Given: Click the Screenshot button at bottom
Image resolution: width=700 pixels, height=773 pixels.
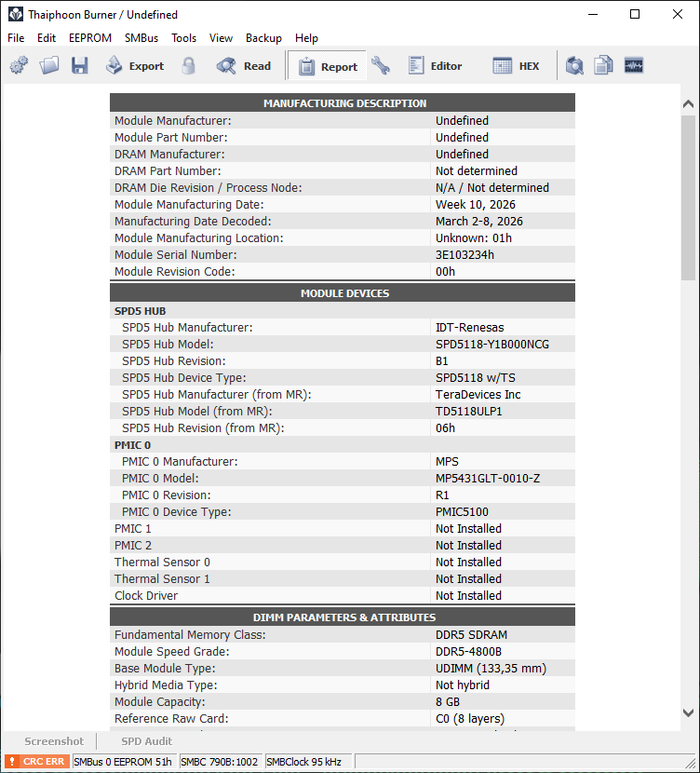Looking at the screenshot, I should pos(54,741).
